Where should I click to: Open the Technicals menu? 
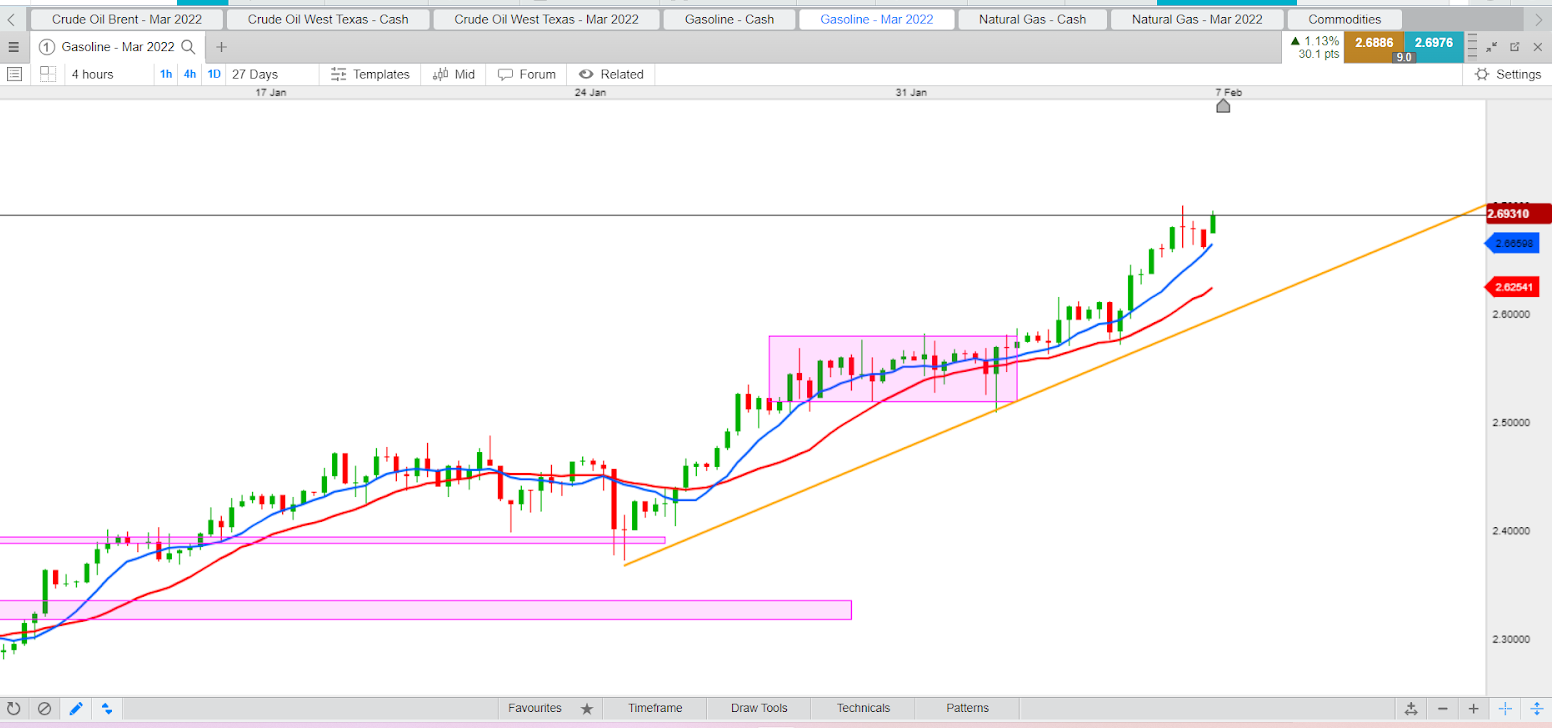(863, 708)
